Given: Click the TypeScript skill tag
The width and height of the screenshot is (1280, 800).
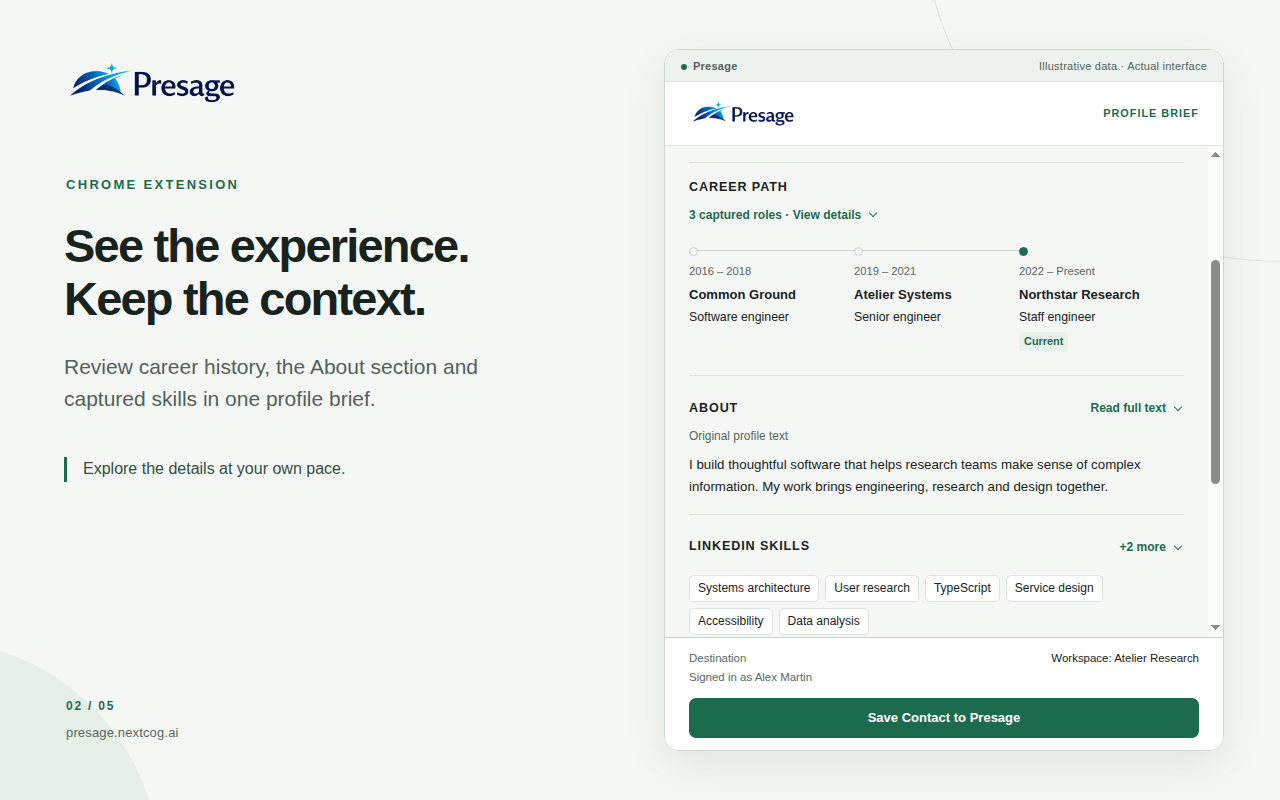Looking at the screenshot, I should click(x=962, y=588).
